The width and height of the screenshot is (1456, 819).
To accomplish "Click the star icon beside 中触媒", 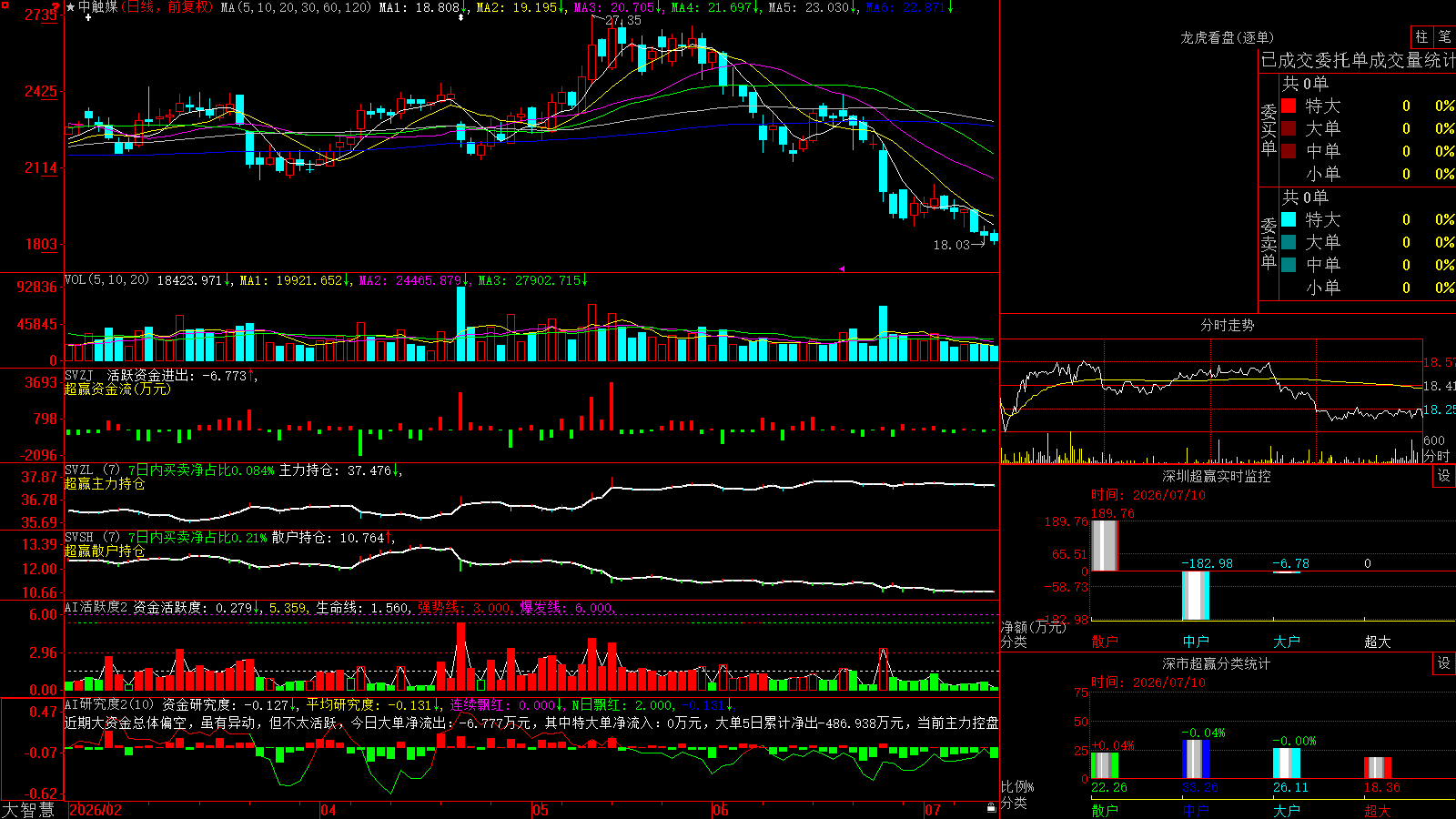I will 71,7.
